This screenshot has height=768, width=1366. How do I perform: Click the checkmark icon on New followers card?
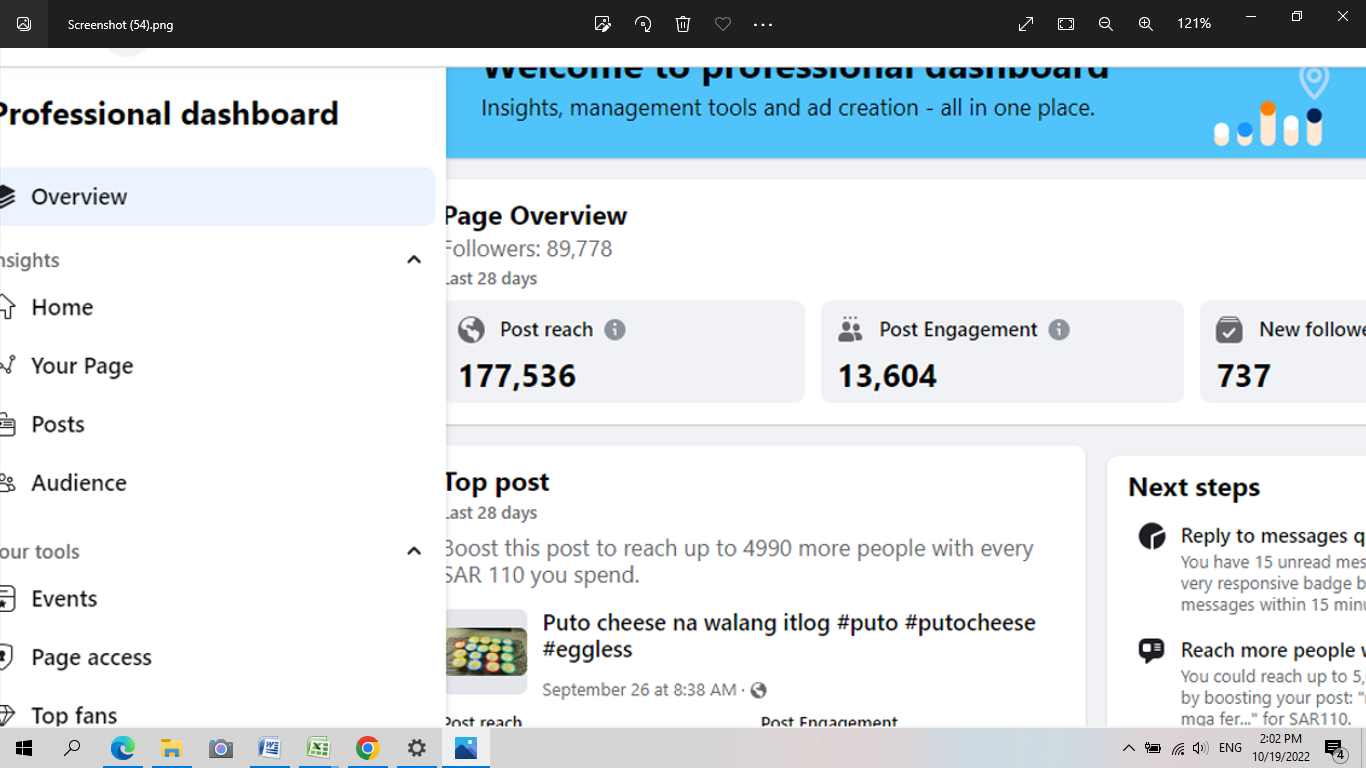1229,330
